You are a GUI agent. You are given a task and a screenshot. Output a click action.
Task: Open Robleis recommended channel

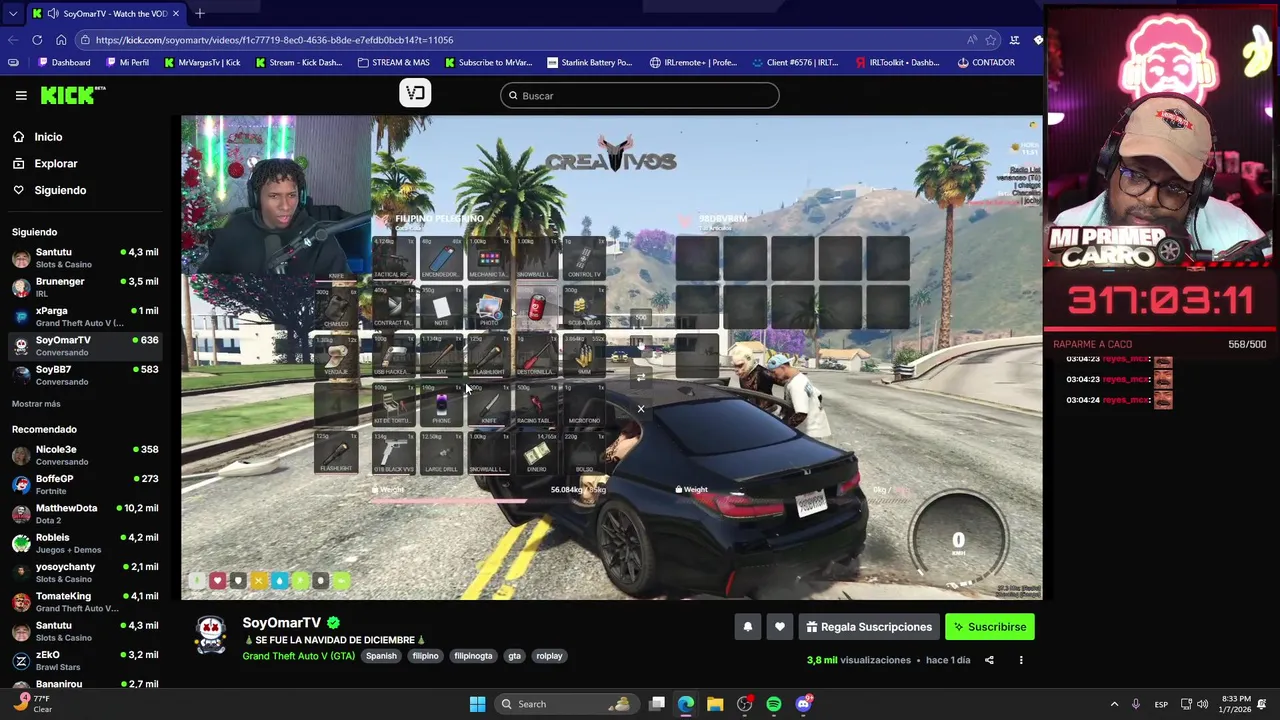(x=85, y=543)
